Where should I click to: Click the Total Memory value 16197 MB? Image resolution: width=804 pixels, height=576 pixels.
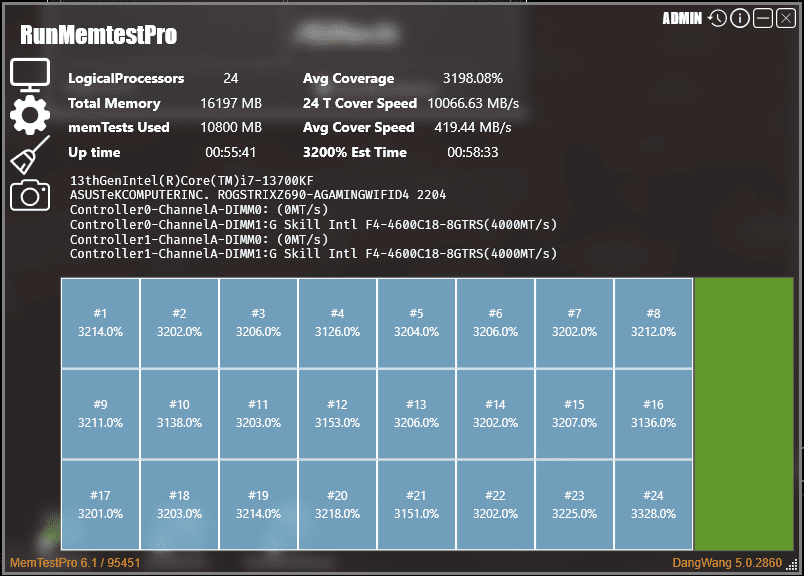point(231,103)
